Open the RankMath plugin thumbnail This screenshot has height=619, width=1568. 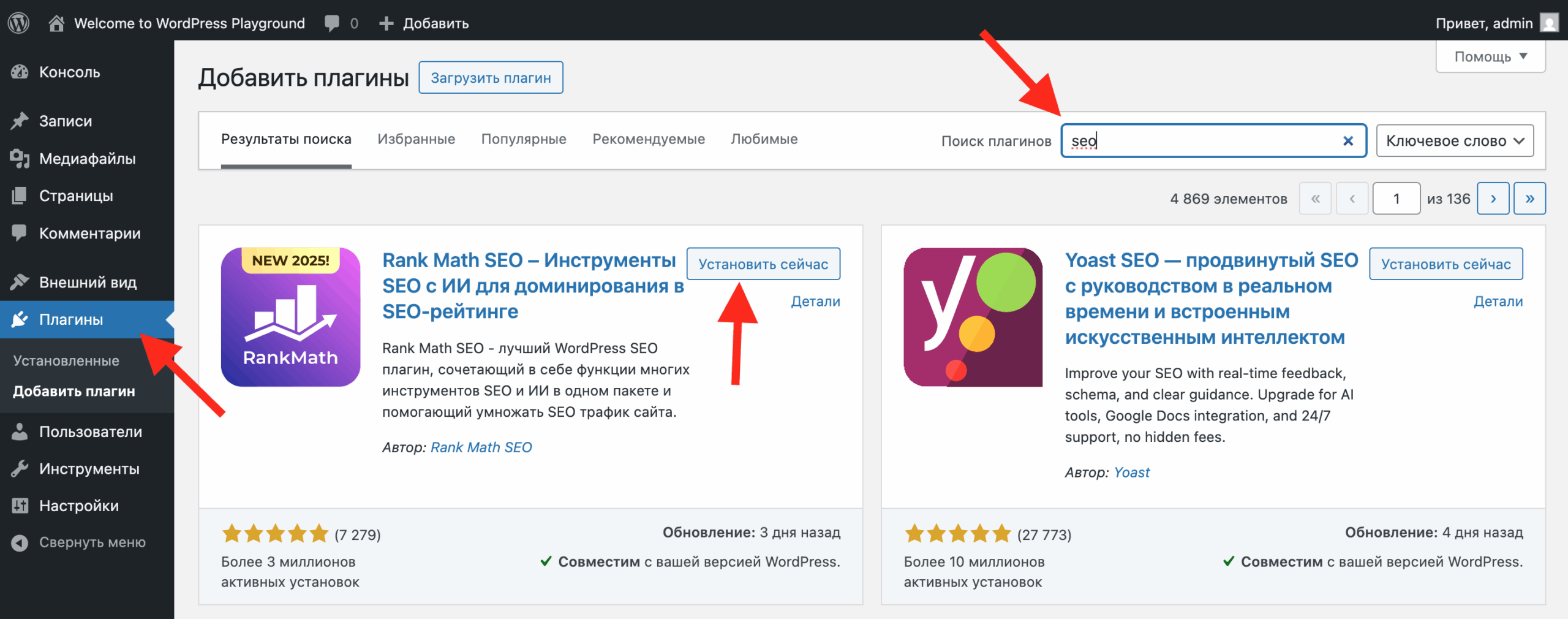[x=290, y=317]
